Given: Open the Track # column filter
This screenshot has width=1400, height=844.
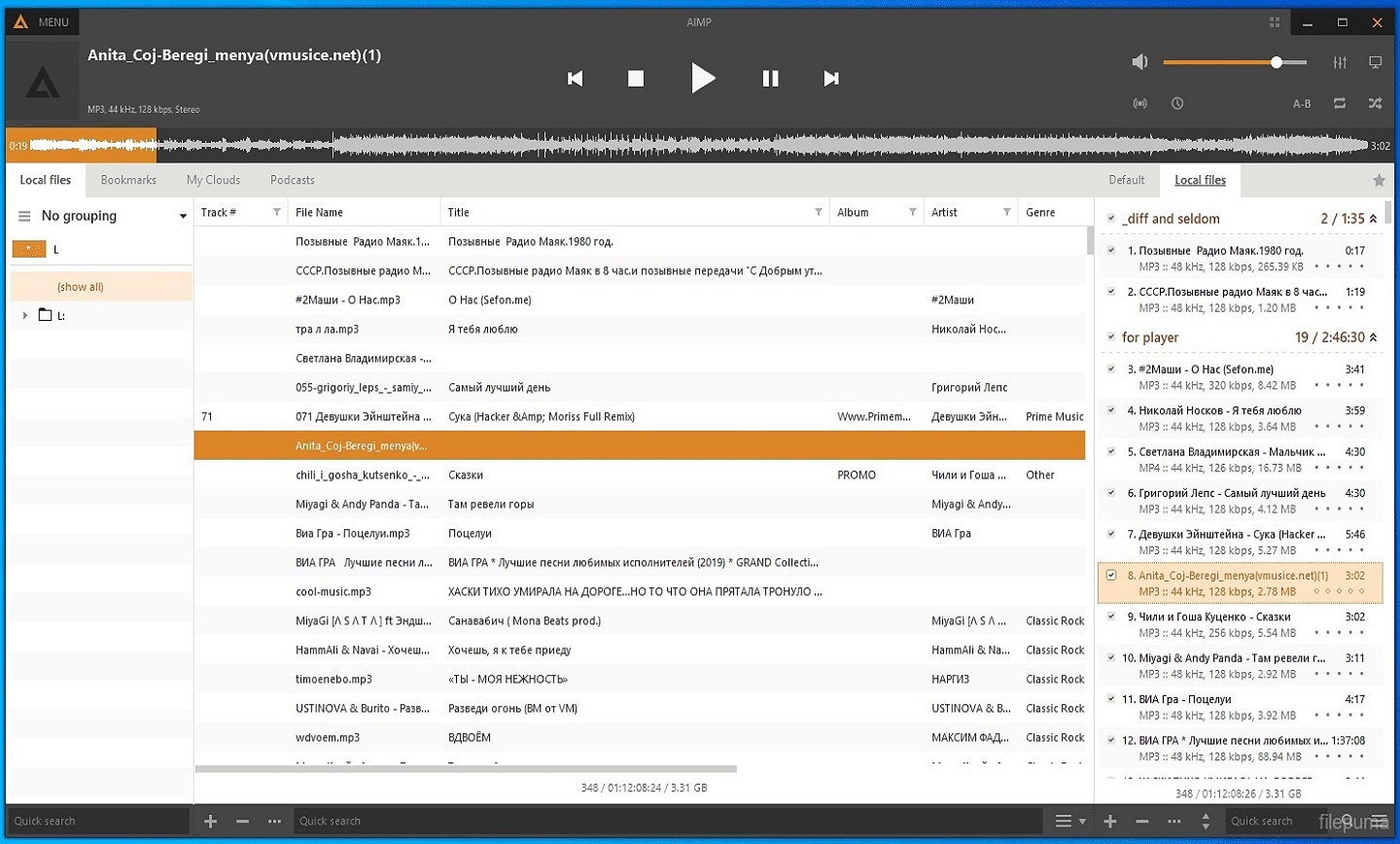Looking at the screenshot, I should click(276, 212).
